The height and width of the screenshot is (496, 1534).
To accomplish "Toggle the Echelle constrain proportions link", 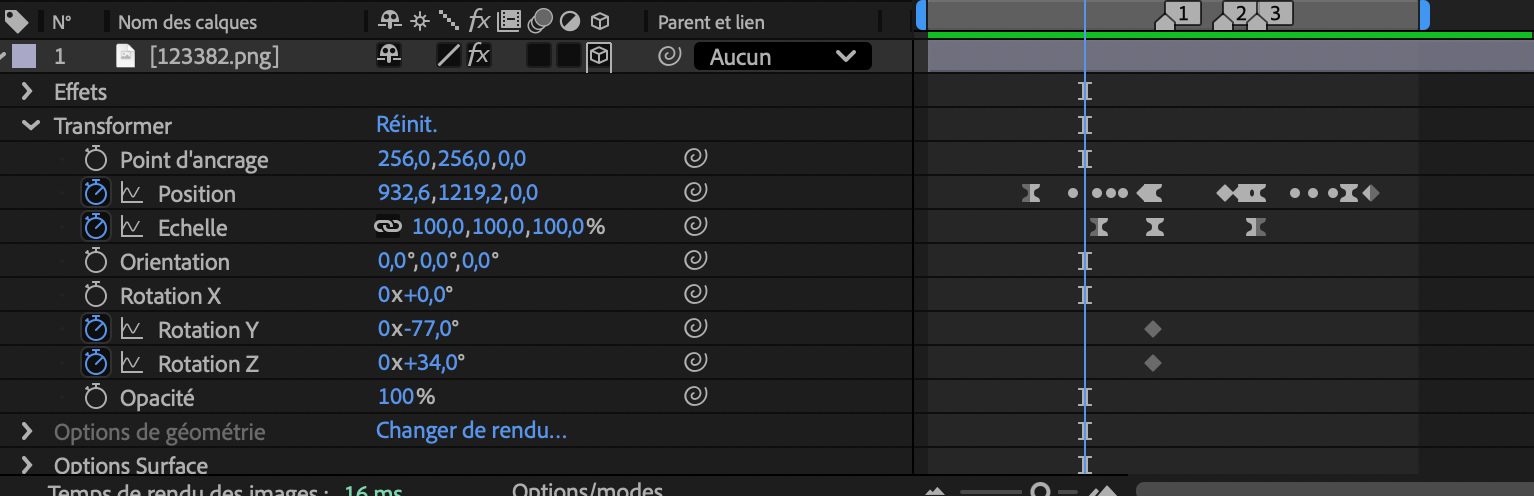I will tap(387, 227).
